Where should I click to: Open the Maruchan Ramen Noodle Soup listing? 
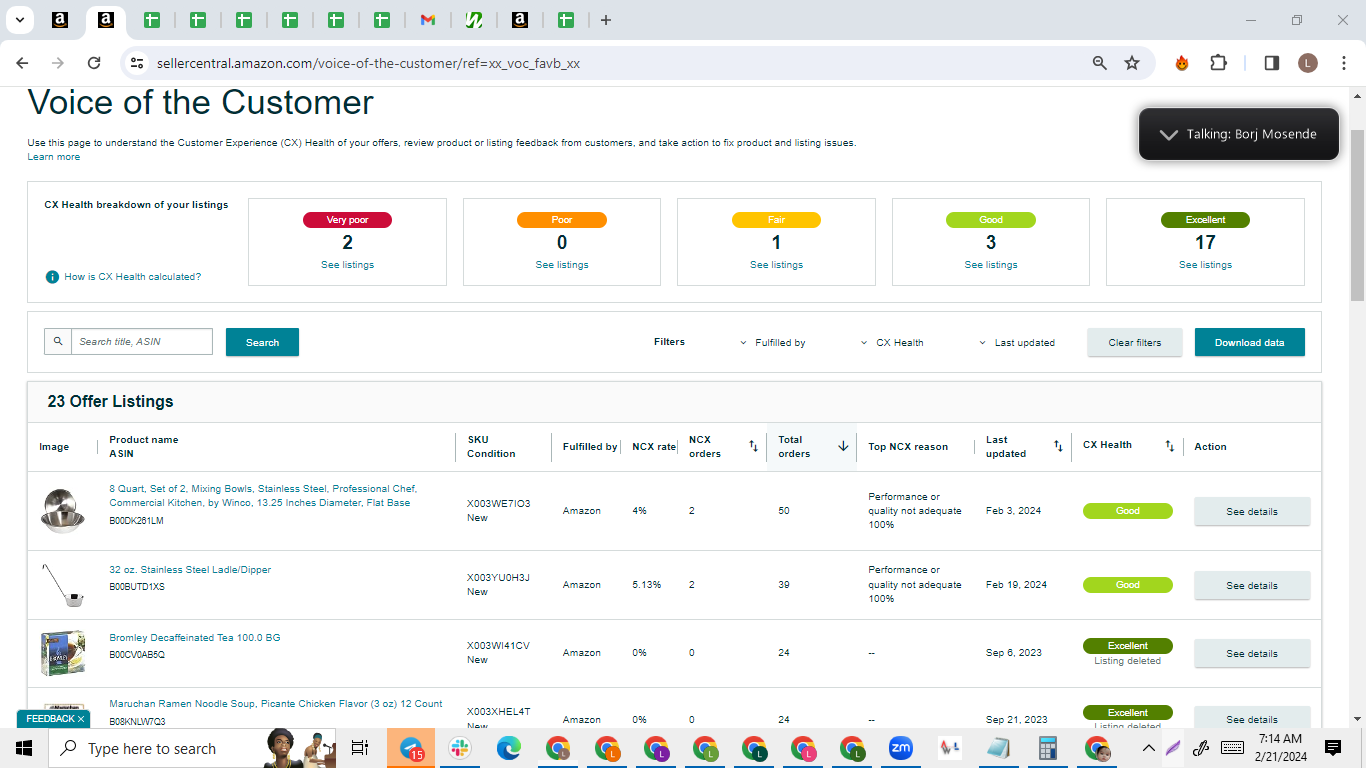(276, 704)
